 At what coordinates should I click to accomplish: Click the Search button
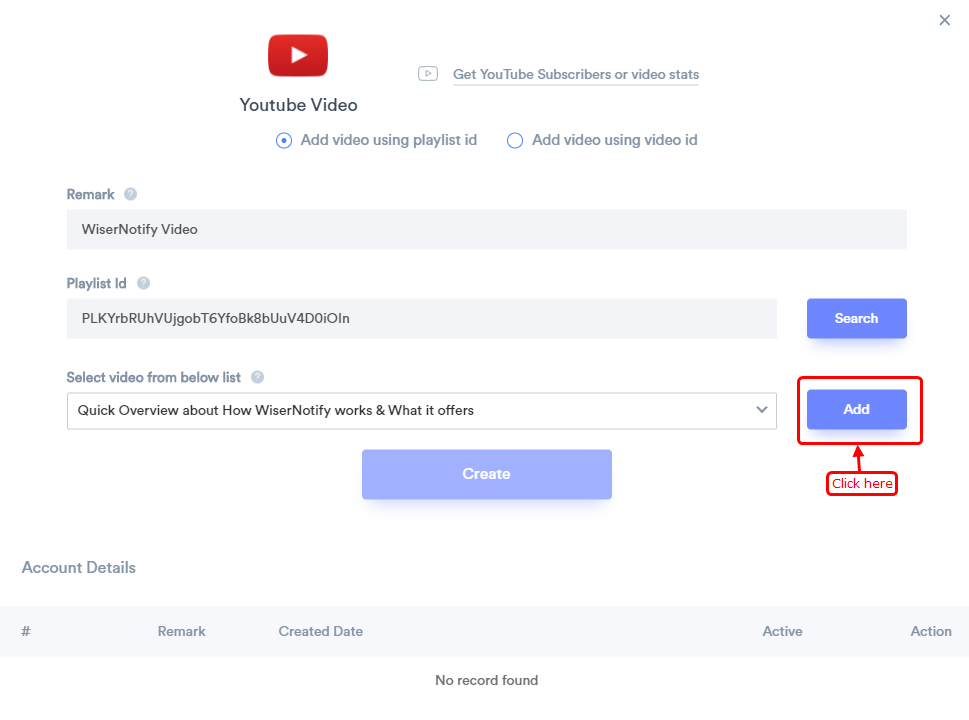coord(857,318)
